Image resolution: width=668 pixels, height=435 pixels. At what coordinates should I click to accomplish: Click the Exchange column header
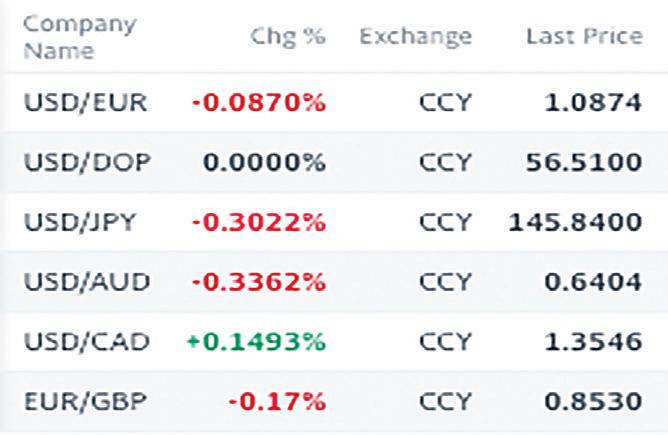coord(416,37)
